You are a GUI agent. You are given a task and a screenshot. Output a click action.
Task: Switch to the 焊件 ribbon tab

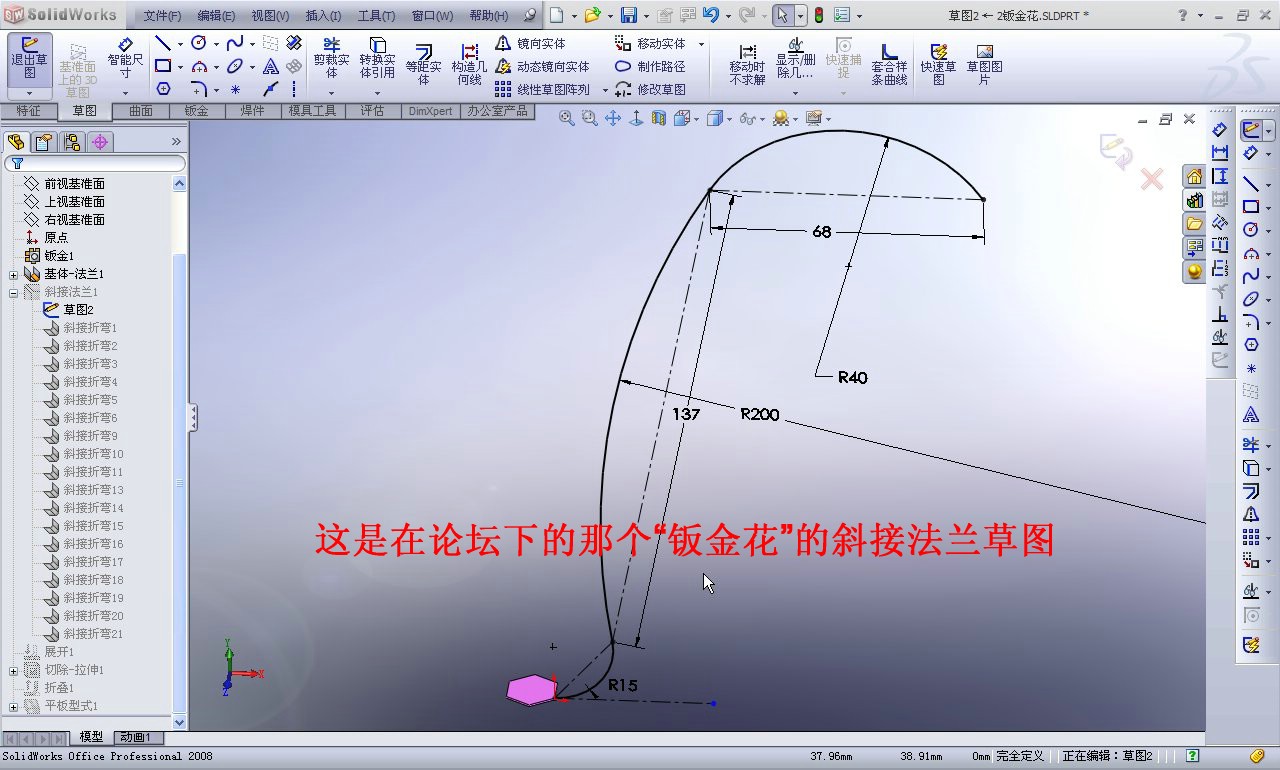[252, 111]
